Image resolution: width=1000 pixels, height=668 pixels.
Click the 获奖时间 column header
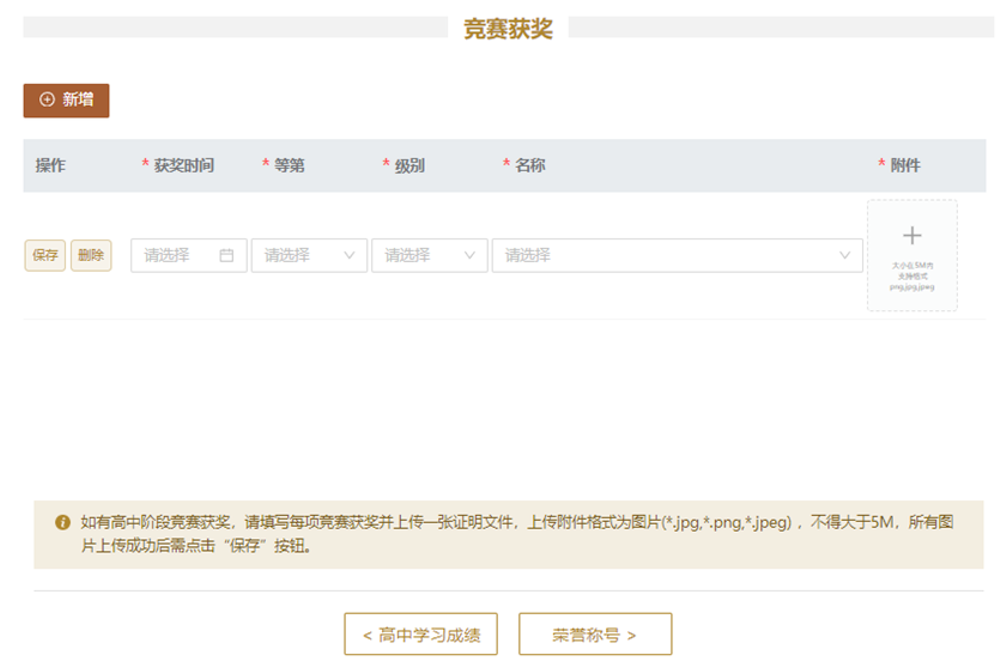[x=183, y=165]
